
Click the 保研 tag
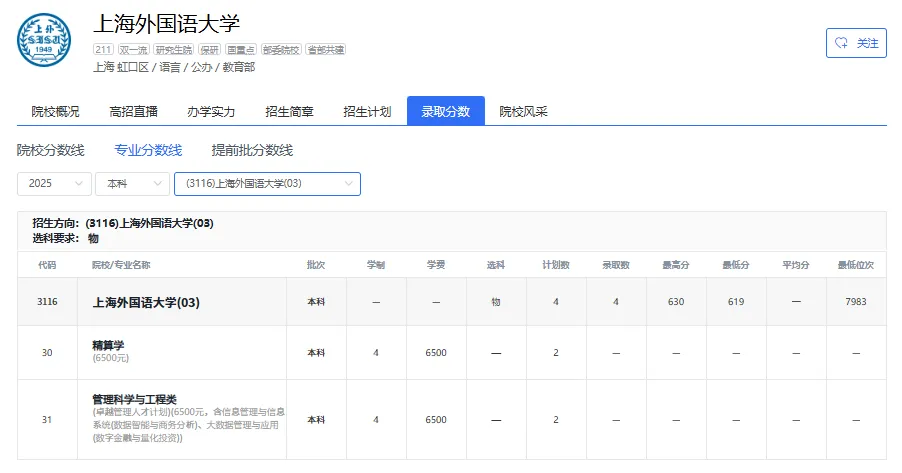(209, 49)
